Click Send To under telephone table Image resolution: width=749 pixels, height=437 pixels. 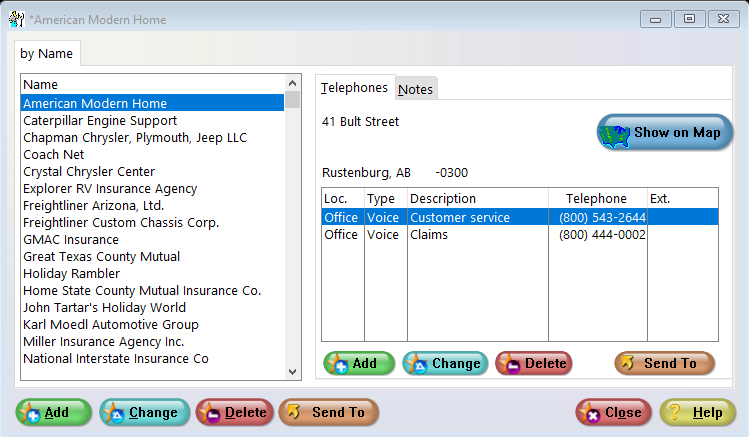[x=664, y=363]
